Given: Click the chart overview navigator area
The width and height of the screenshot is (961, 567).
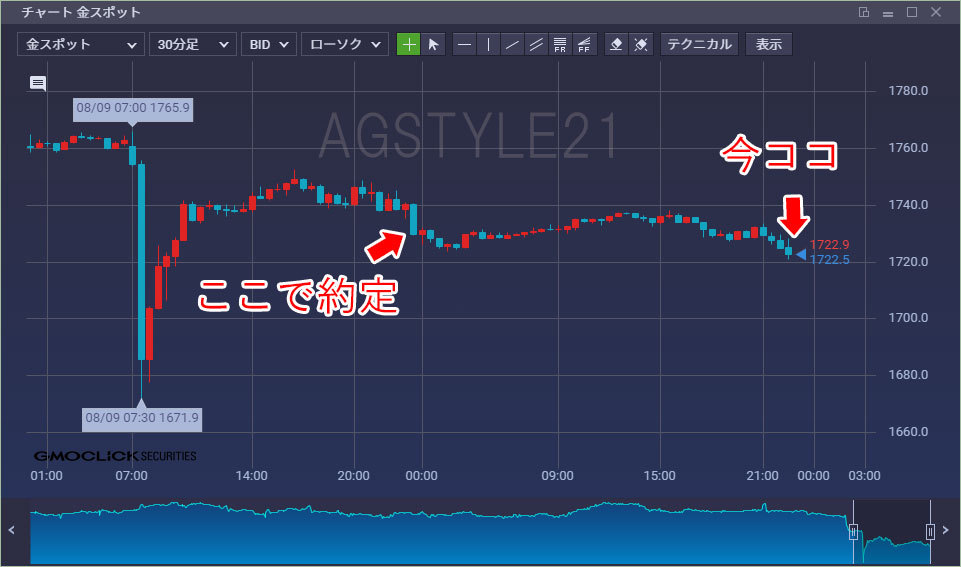Looking at the screenshot, I should coord(480,532).
